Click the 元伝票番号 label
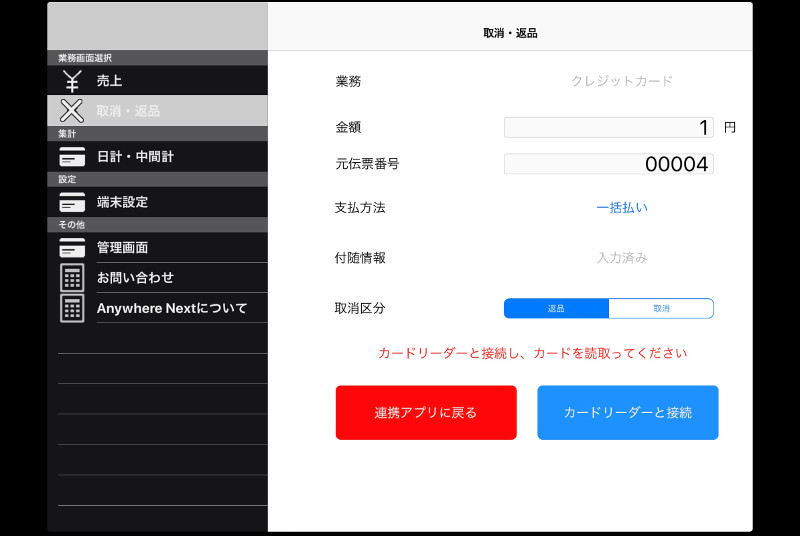The width and height of the screenshot is (800, 536). [x=367, y=164]
